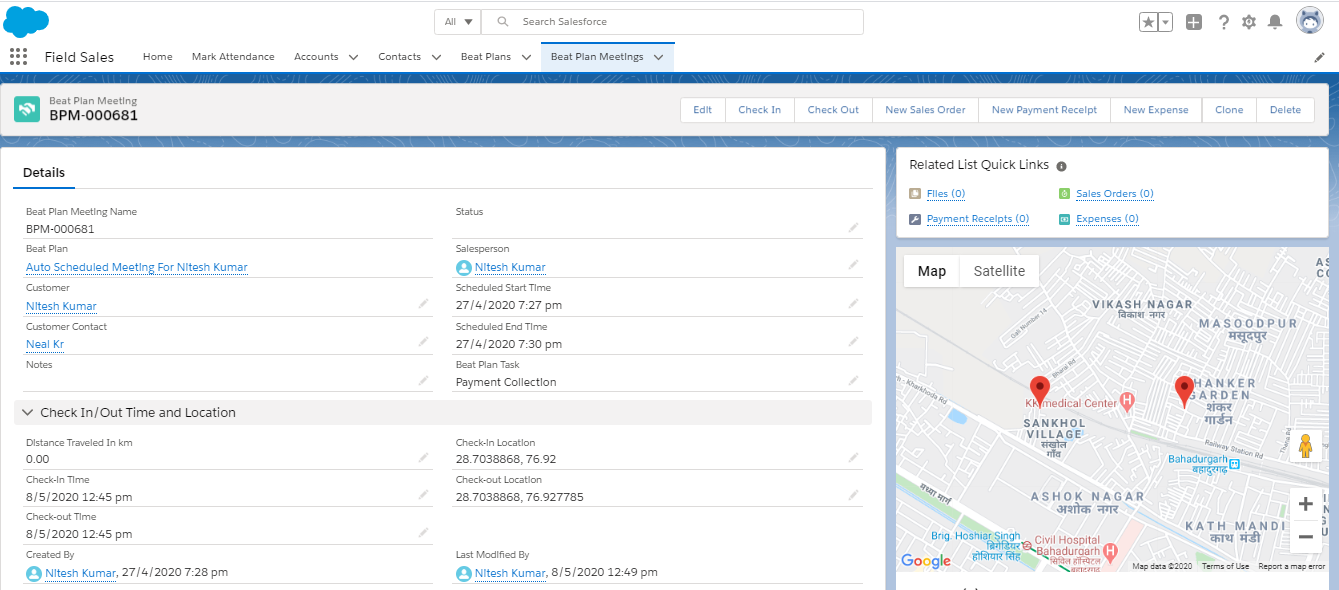This screenshot has height=590, width=1339.
Task: Switch the map back to Map view
Action: point(931,270)
